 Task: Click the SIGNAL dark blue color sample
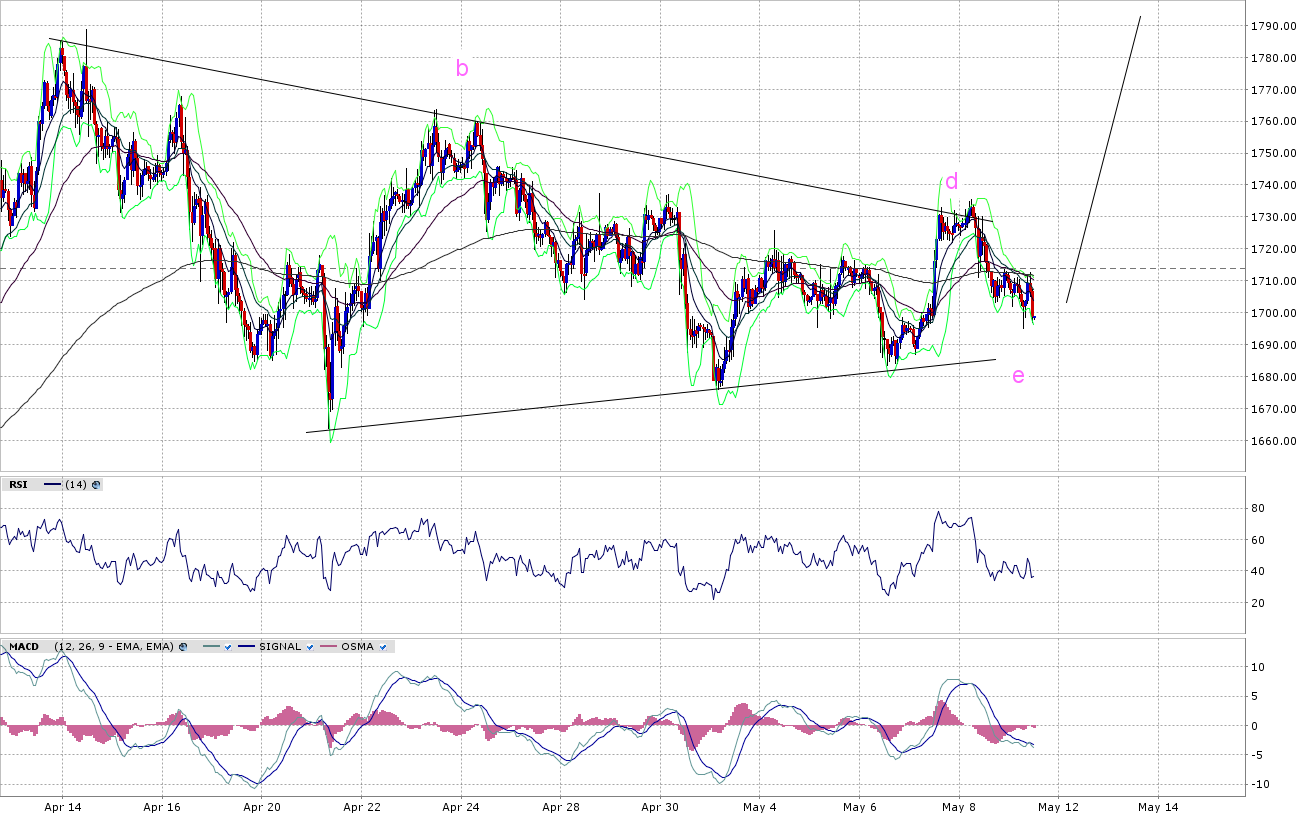(x=246, y=647)
